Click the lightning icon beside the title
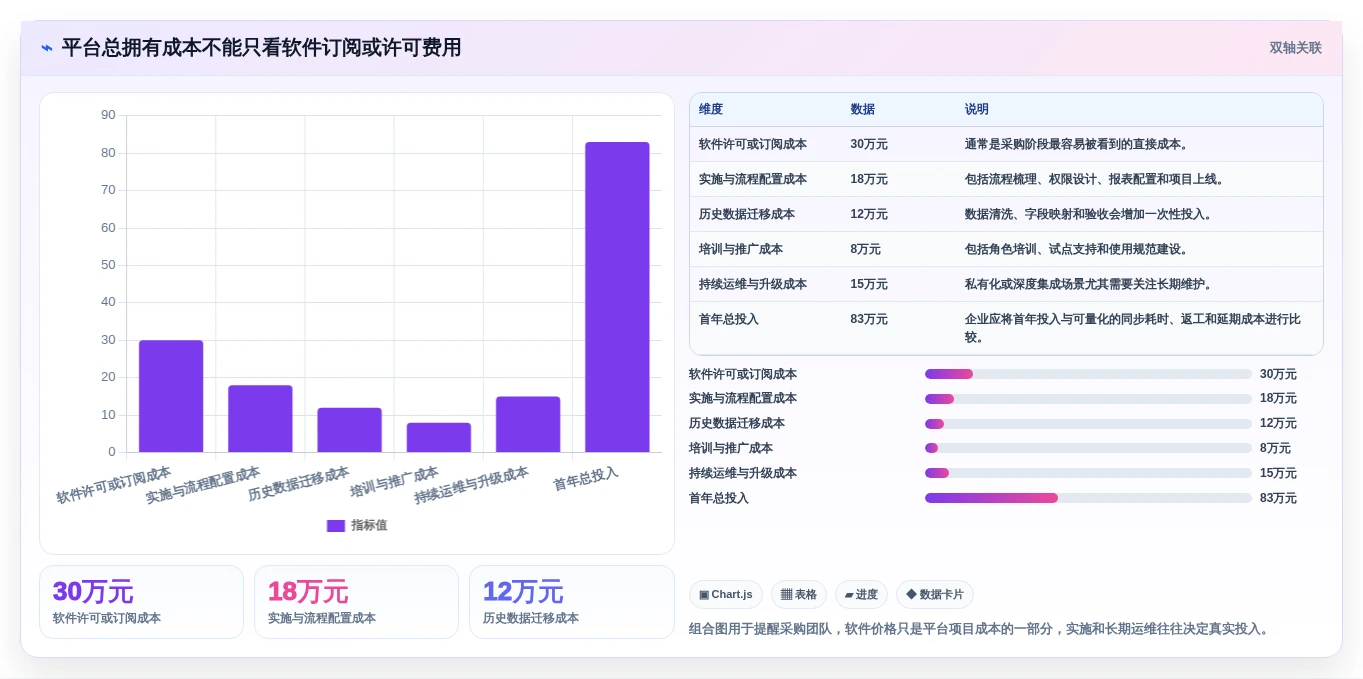Screen dimensions: 1363x679 click(x=47, y=48)
